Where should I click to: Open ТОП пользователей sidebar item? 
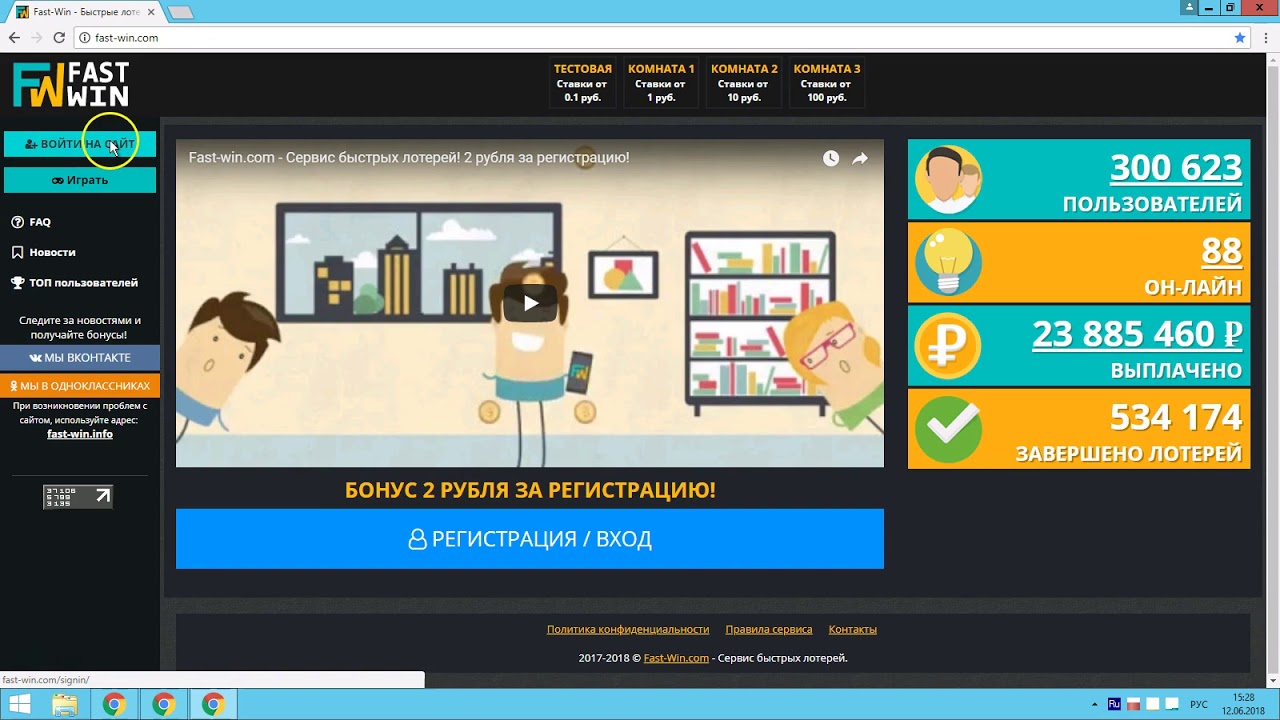74,283
